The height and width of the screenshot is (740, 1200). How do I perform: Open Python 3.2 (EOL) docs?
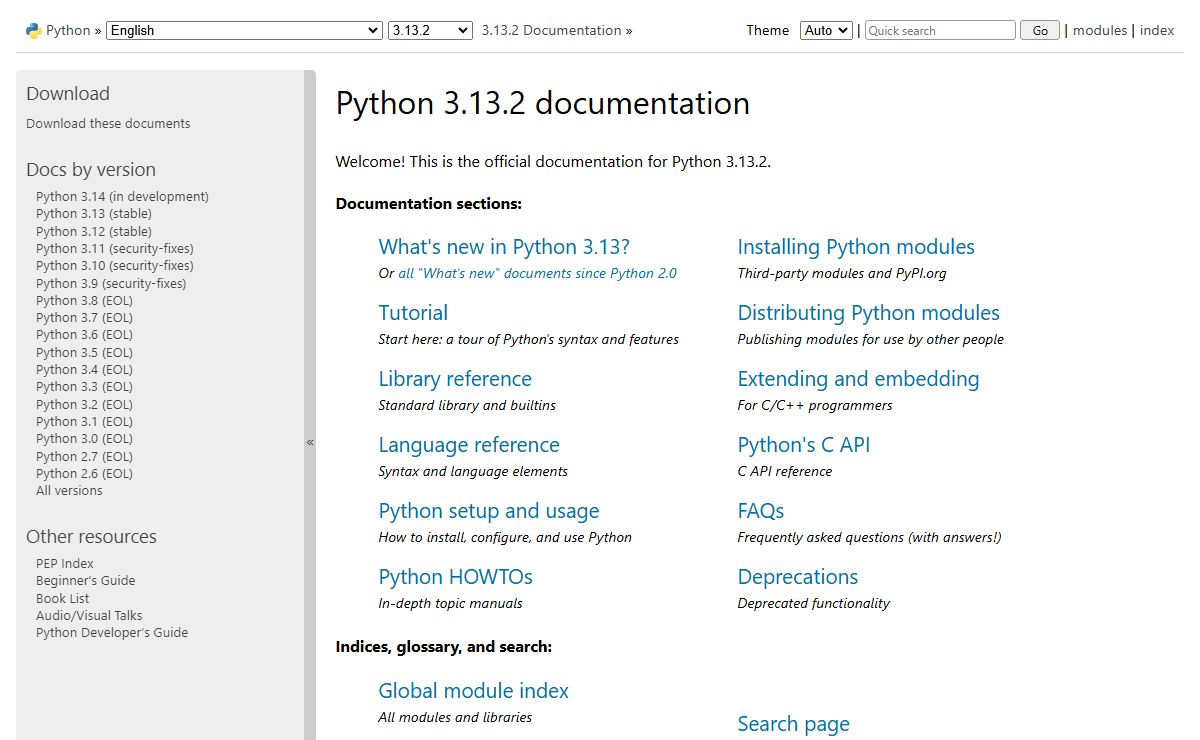pyautogui.click(x=84, y=404)
